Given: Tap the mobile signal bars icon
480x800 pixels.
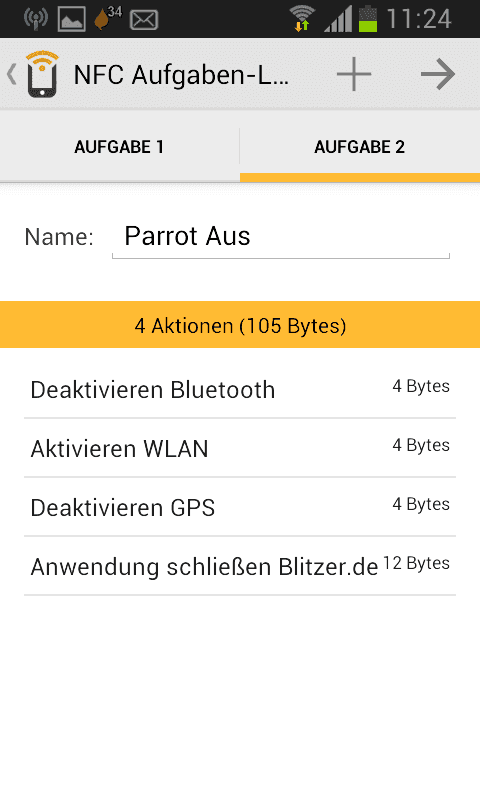Looking at the screenshot, I should coord(338,19).
